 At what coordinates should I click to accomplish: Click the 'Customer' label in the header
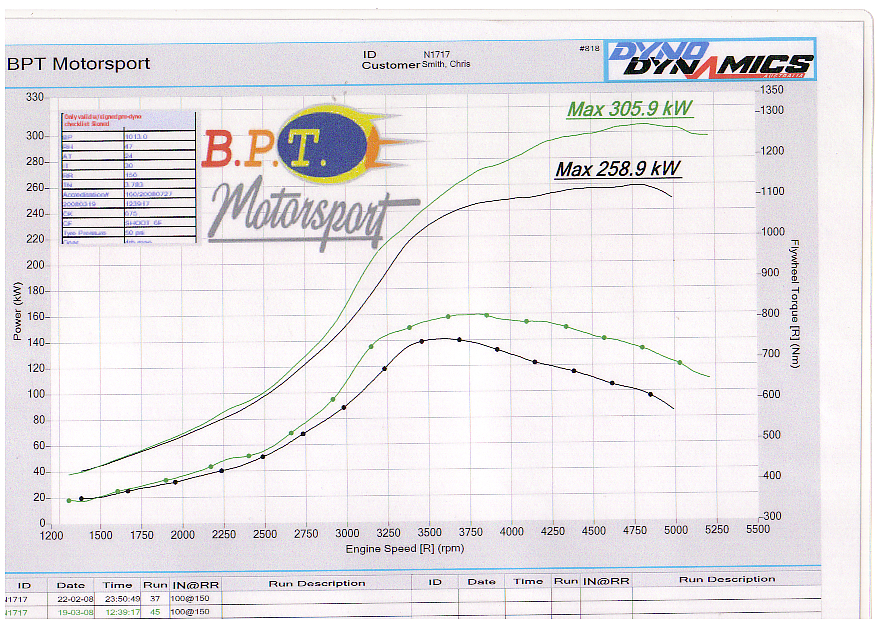(391, 65)
